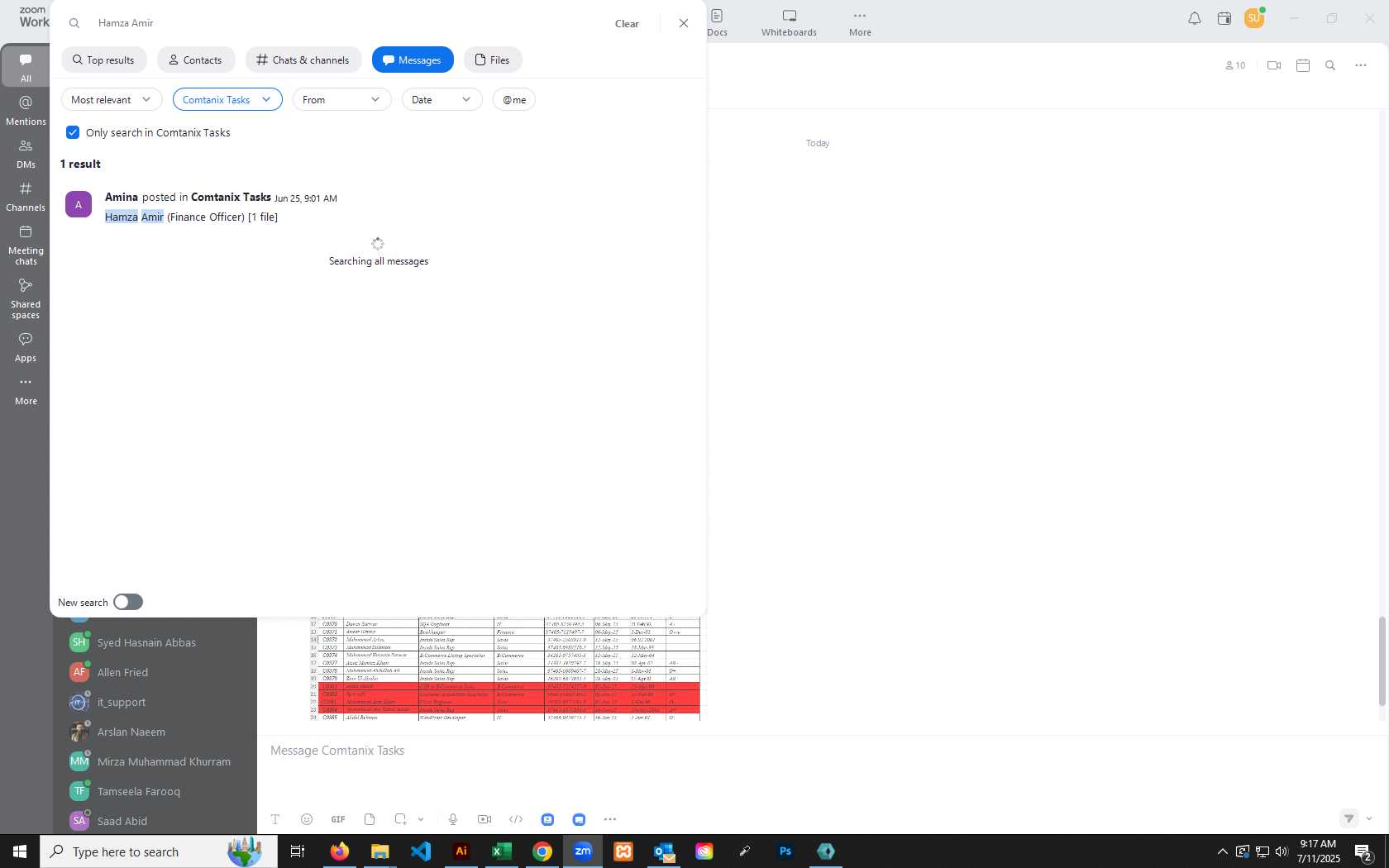
Task: Search within the channel
Action: [x=1330, y=65]
